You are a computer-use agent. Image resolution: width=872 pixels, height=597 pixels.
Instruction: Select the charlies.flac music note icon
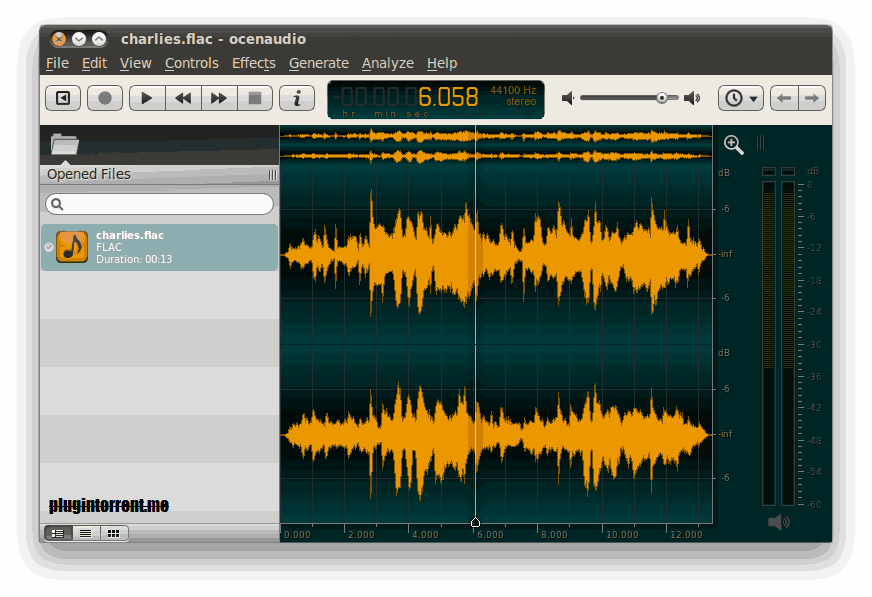coord(72,247)
